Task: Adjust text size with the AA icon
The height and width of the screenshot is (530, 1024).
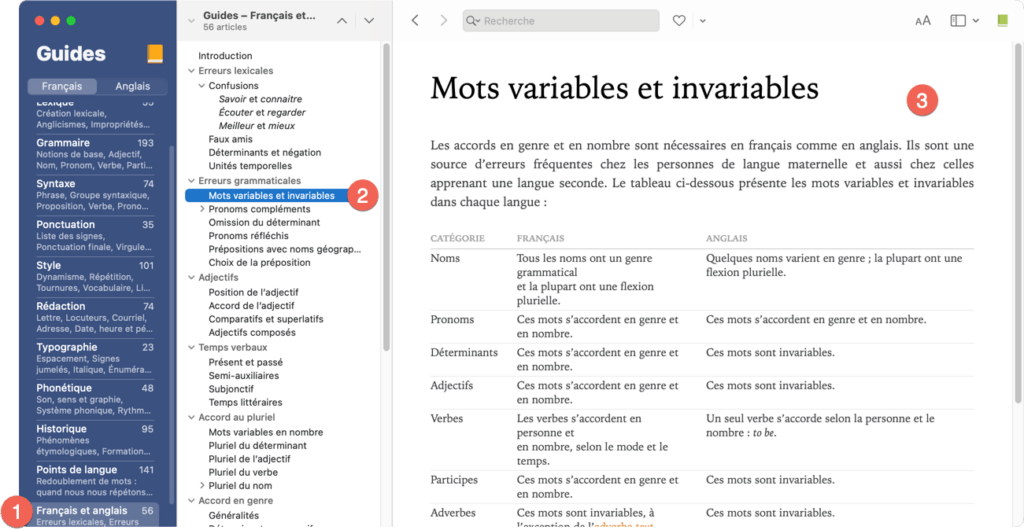Action: pyautogui.click(x=923, y=21)
